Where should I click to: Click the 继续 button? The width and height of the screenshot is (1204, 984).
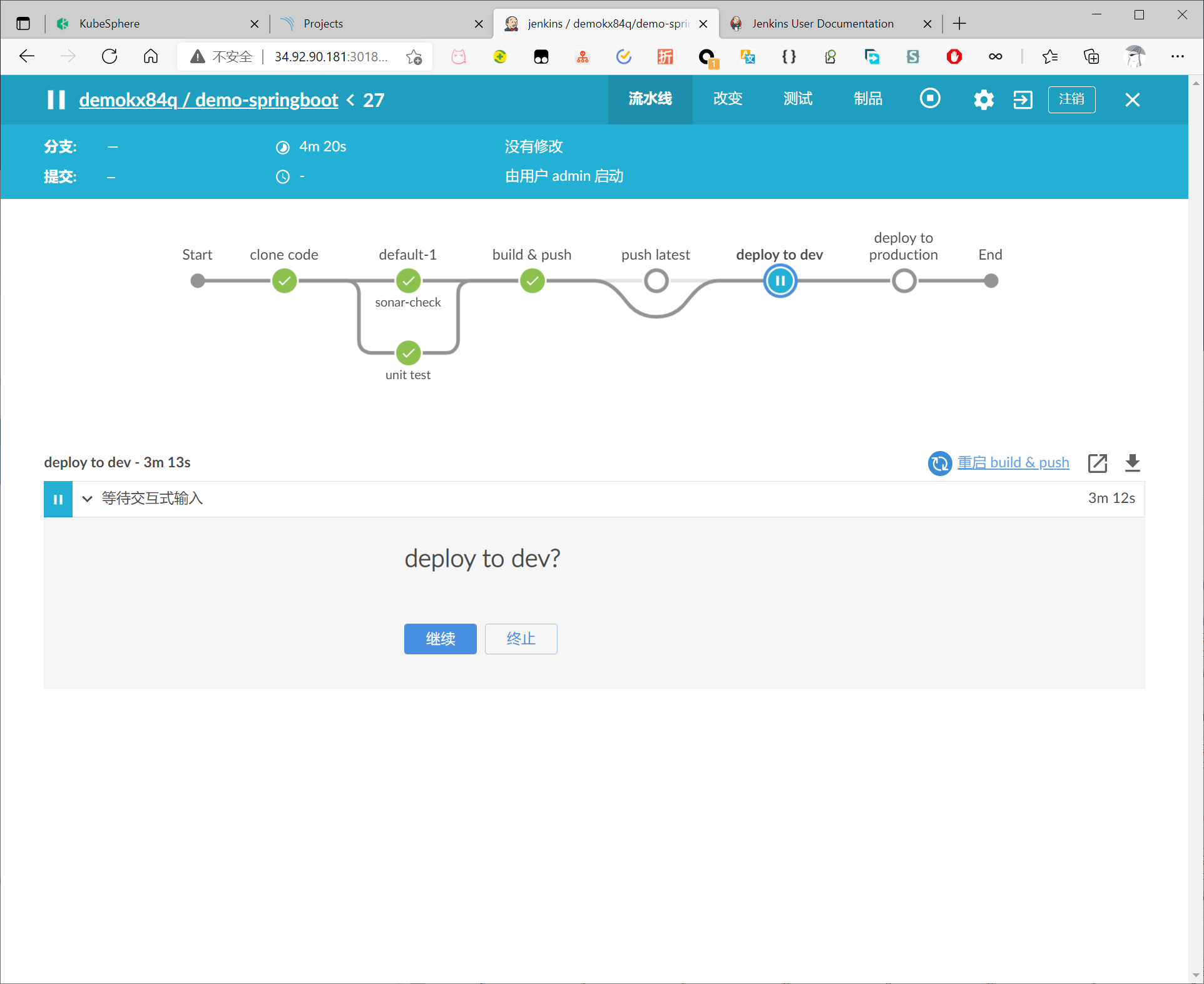[440, 639]
